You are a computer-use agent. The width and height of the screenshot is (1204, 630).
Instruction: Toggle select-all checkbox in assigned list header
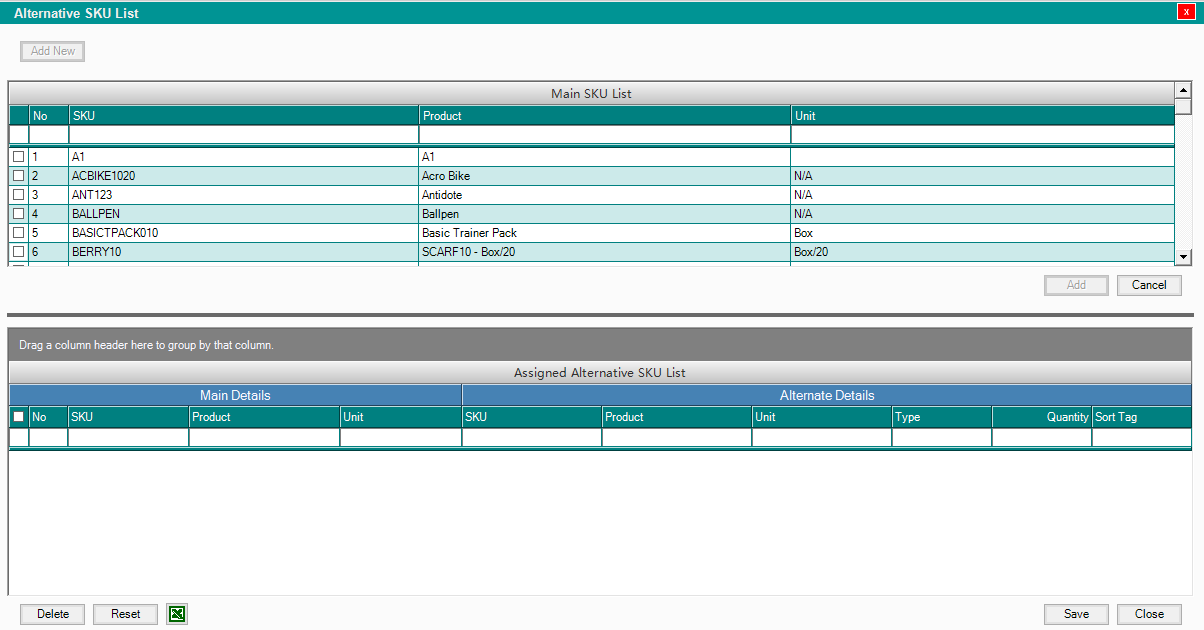18,417
